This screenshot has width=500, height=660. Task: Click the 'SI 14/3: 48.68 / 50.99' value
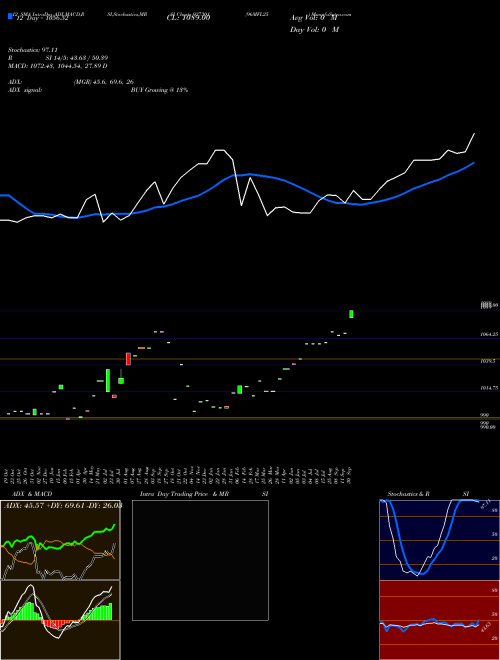(77, 58)
